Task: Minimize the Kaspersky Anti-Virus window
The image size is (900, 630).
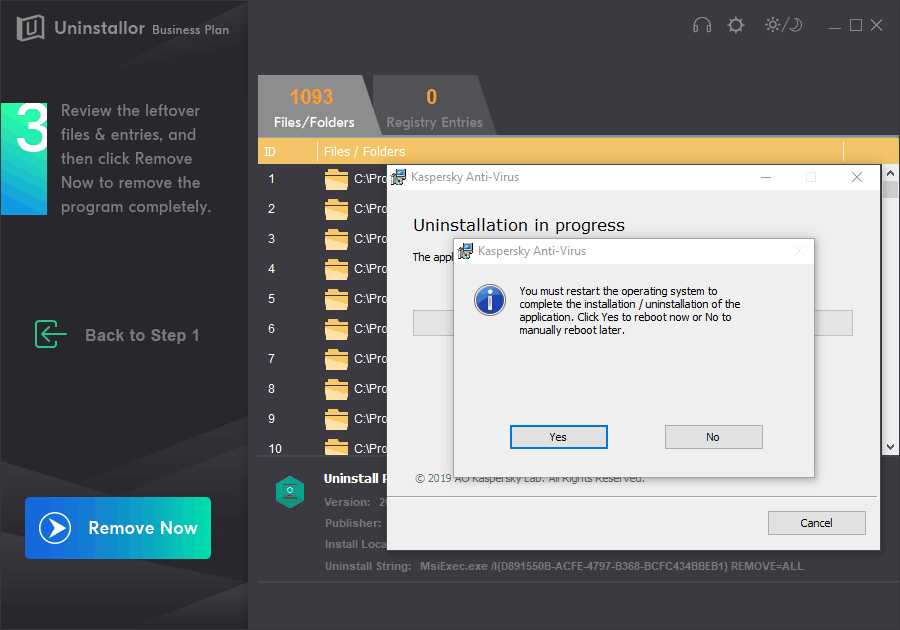Action: tap(766, 177)
